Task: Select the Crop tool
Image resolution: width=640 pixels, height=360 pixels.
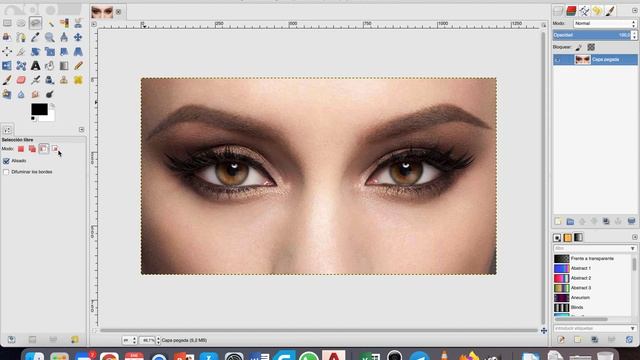Action: tap(21, 51)
